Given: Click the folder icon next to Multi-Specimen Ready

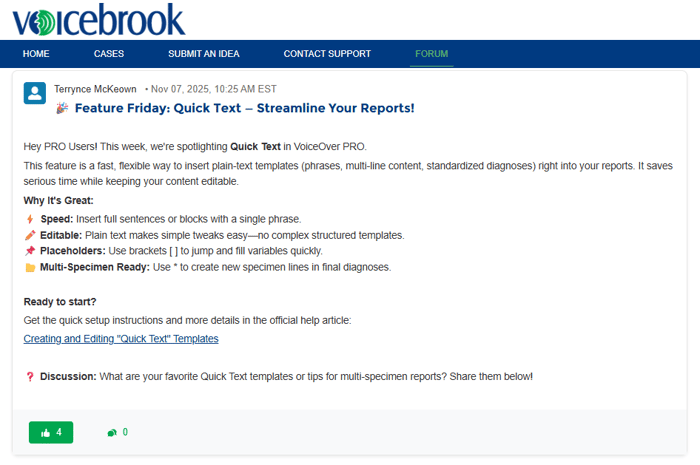Looking at the screenshot, I should click(x=30, y=268).
